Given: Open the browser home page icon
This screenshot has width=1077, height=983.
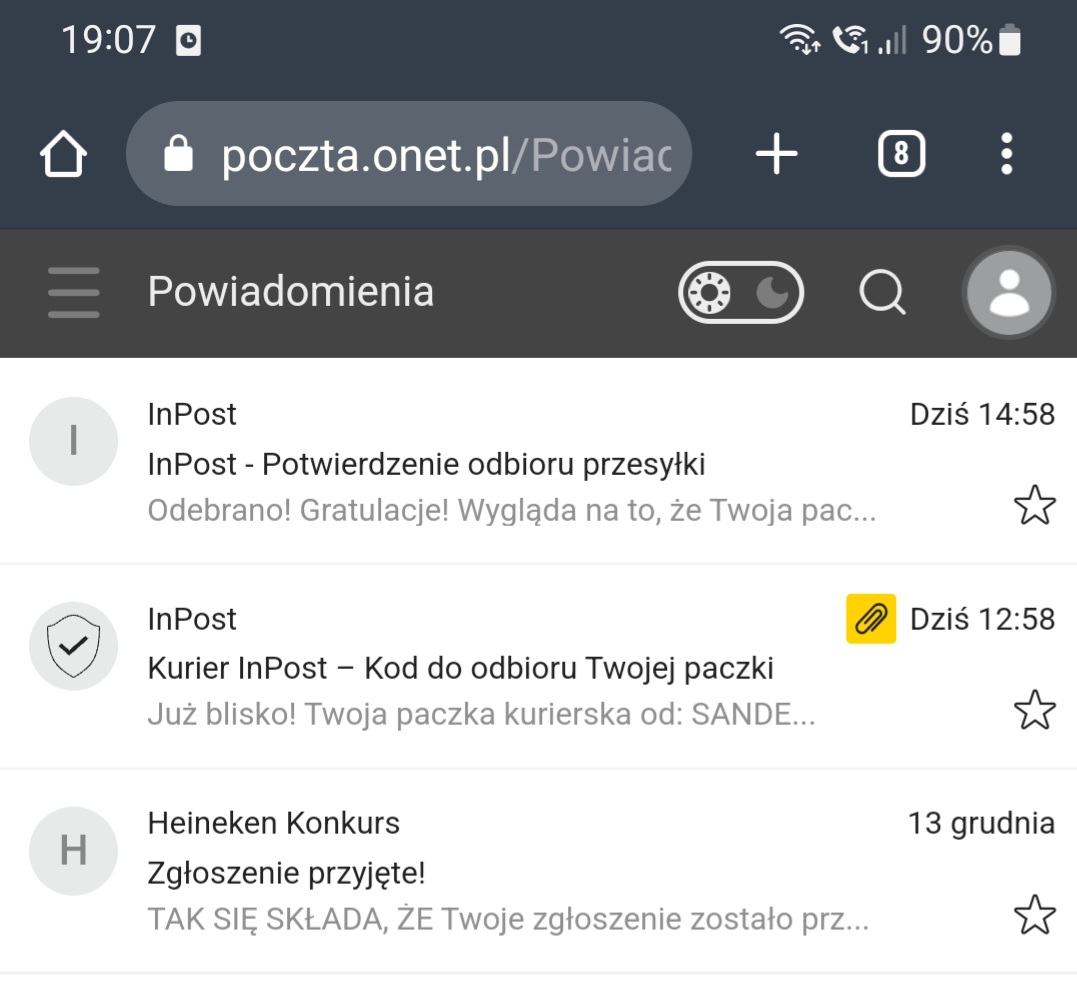Looking at the screenshot, I should coord(63,155).
